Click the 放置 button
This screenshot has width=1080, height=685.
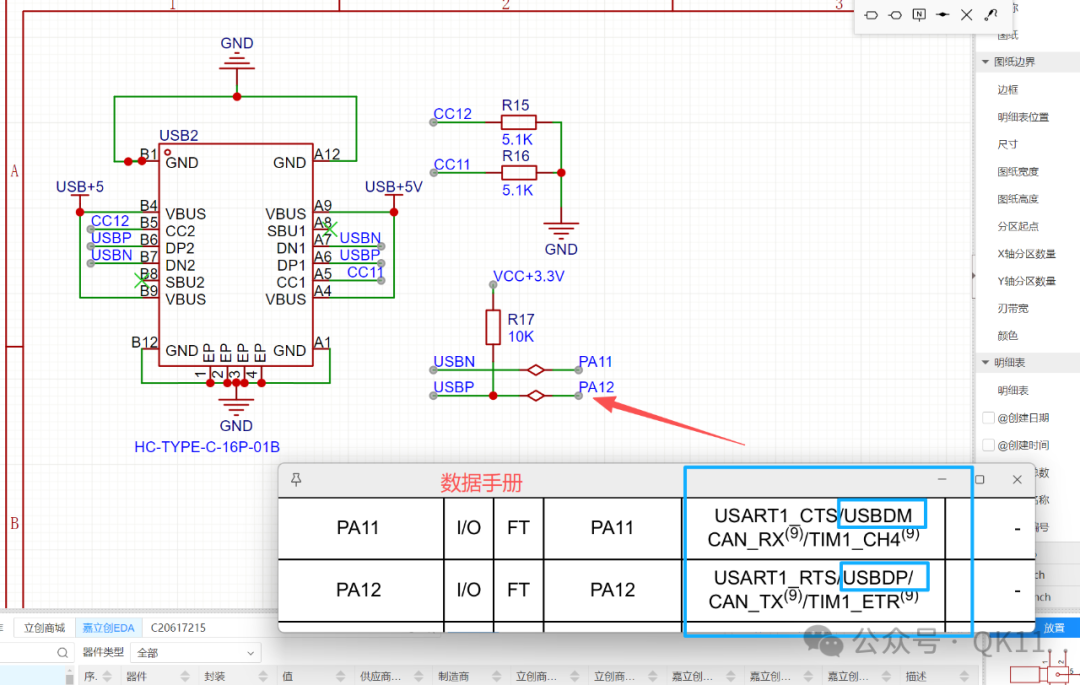coord(1054,628)
